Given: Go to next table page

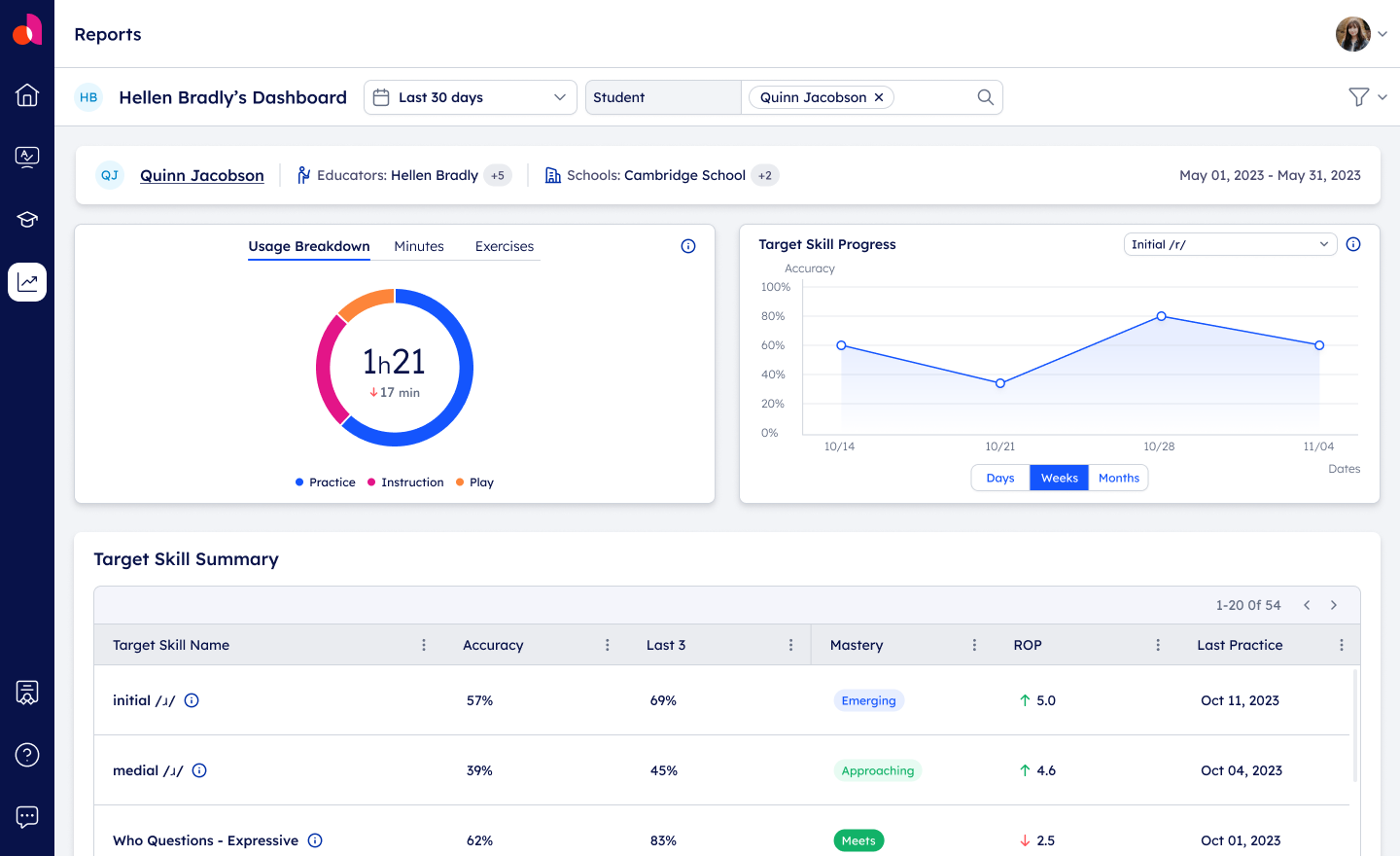Looking at the screenshot, I should tap(1334, 605).
